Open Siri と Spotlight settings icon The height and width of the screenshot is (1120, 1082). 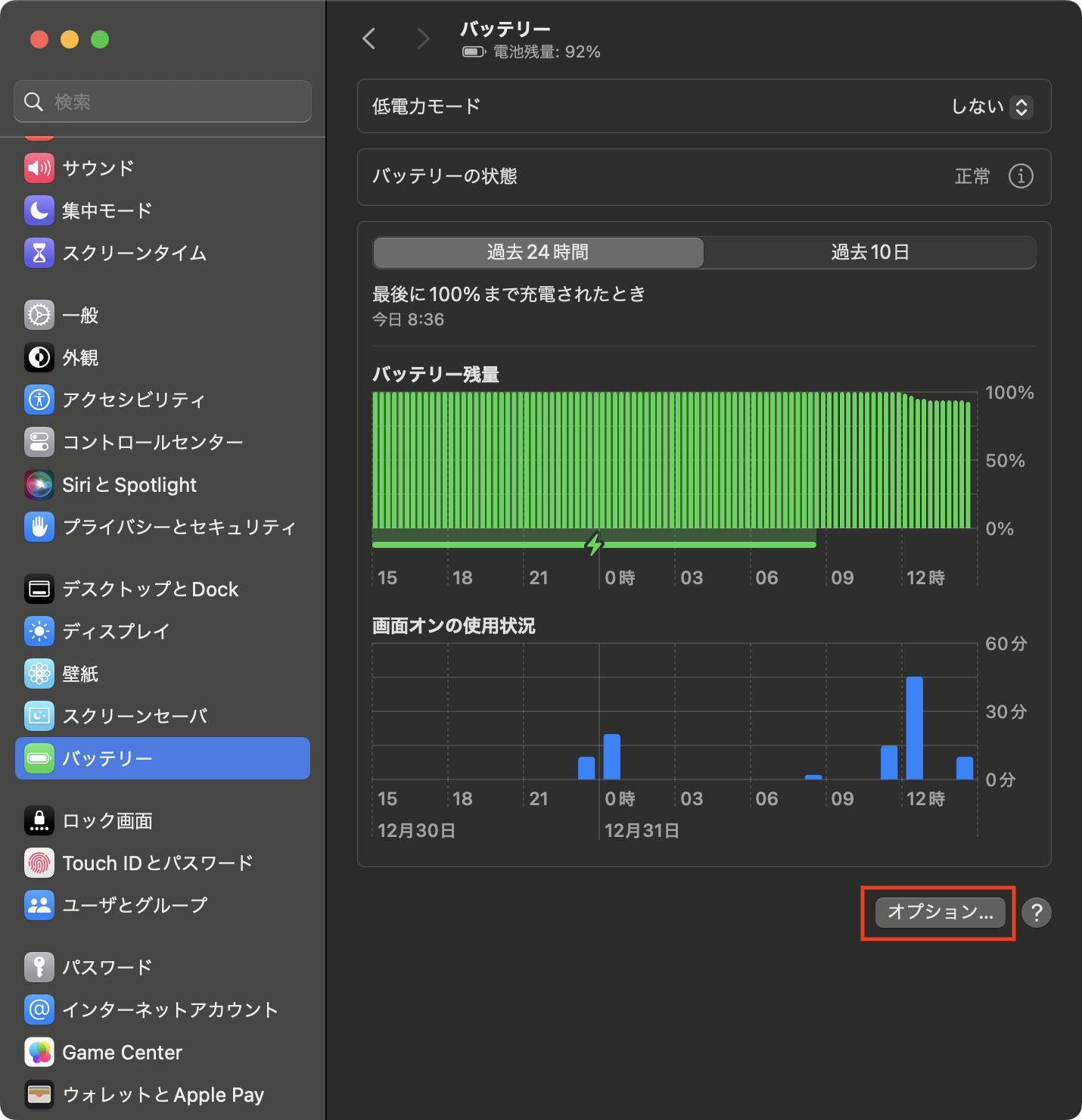pyautogui.click(x=39, y=484)
